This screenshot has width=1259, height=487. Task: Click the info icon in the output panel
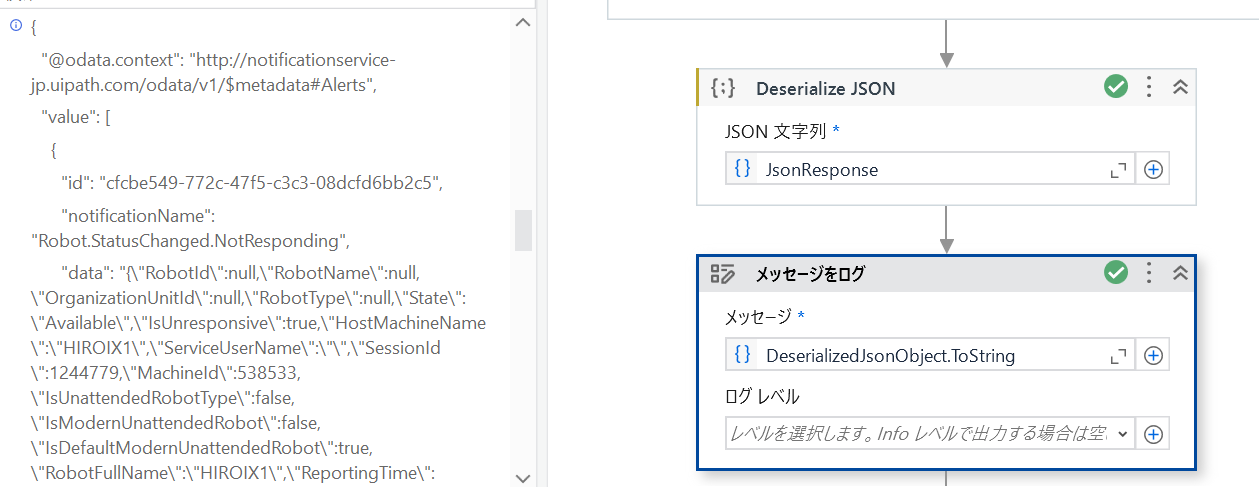[x=15, y=25]
